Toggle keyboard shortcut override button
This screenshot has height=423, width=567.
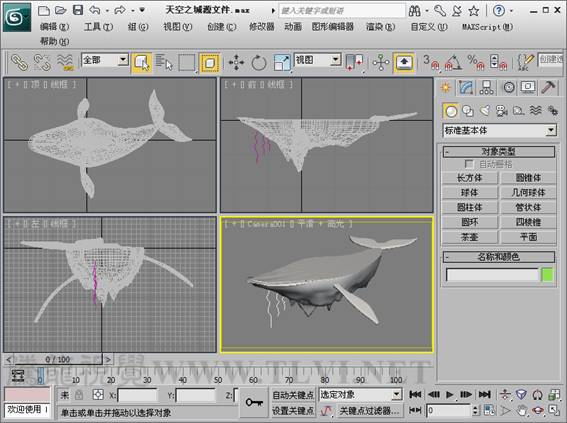[404, 63]
